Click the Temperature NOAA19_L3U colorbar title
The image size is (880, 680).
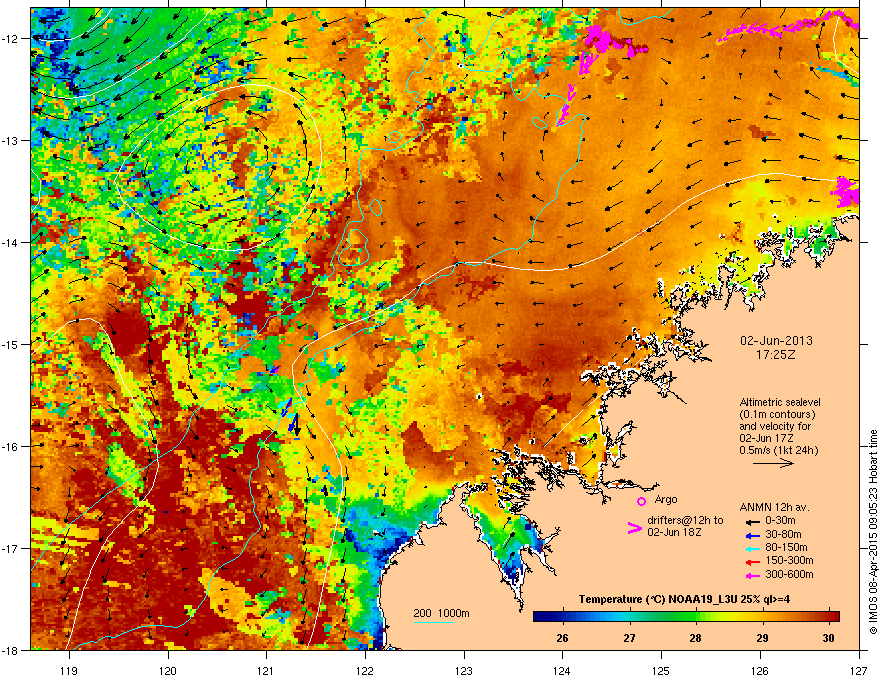684,599
